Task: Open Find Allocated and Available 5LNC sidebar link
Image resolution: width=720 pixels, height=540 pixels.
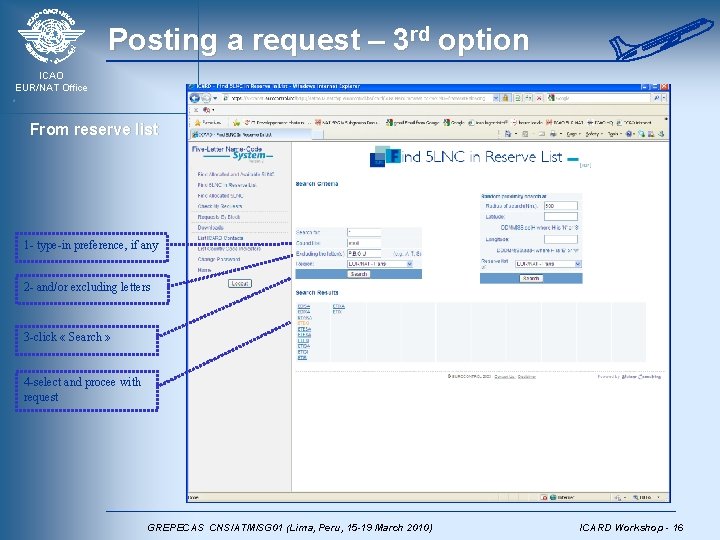Action: click(236, 174)
